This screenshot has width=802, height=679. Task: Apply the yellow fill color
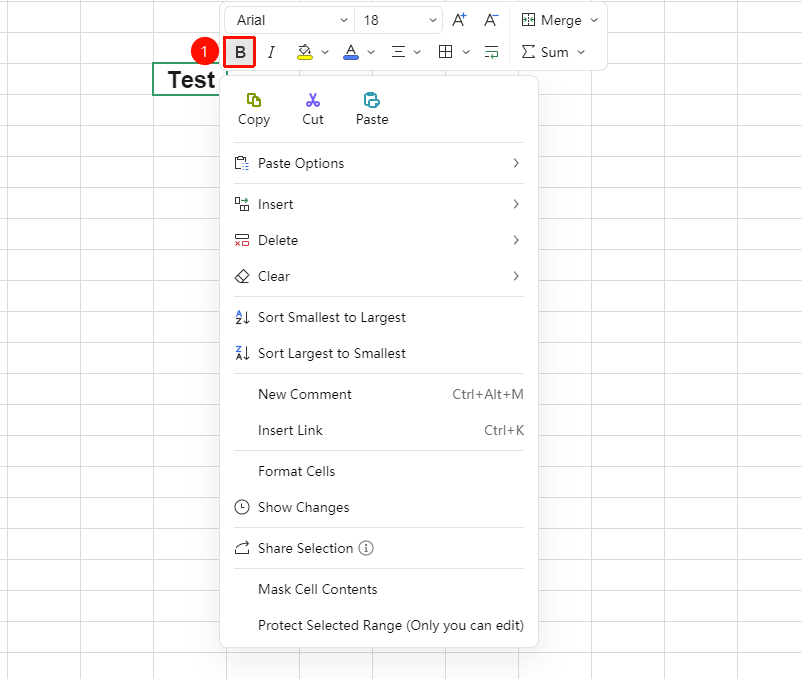click(305, 52)
